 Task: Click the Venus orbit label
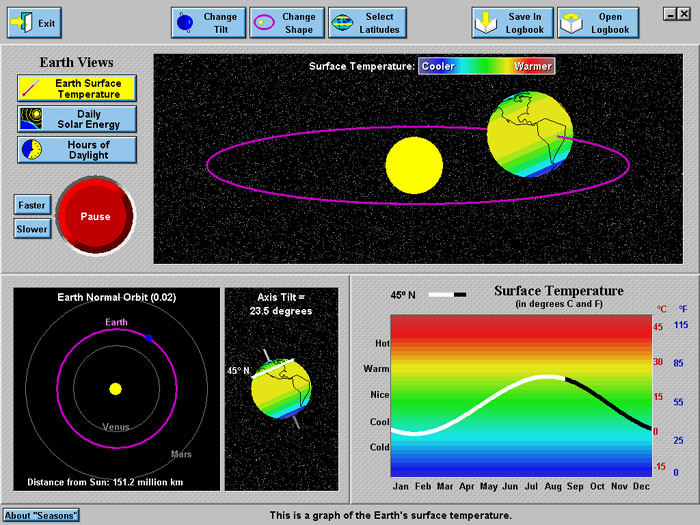coord(116,427)
